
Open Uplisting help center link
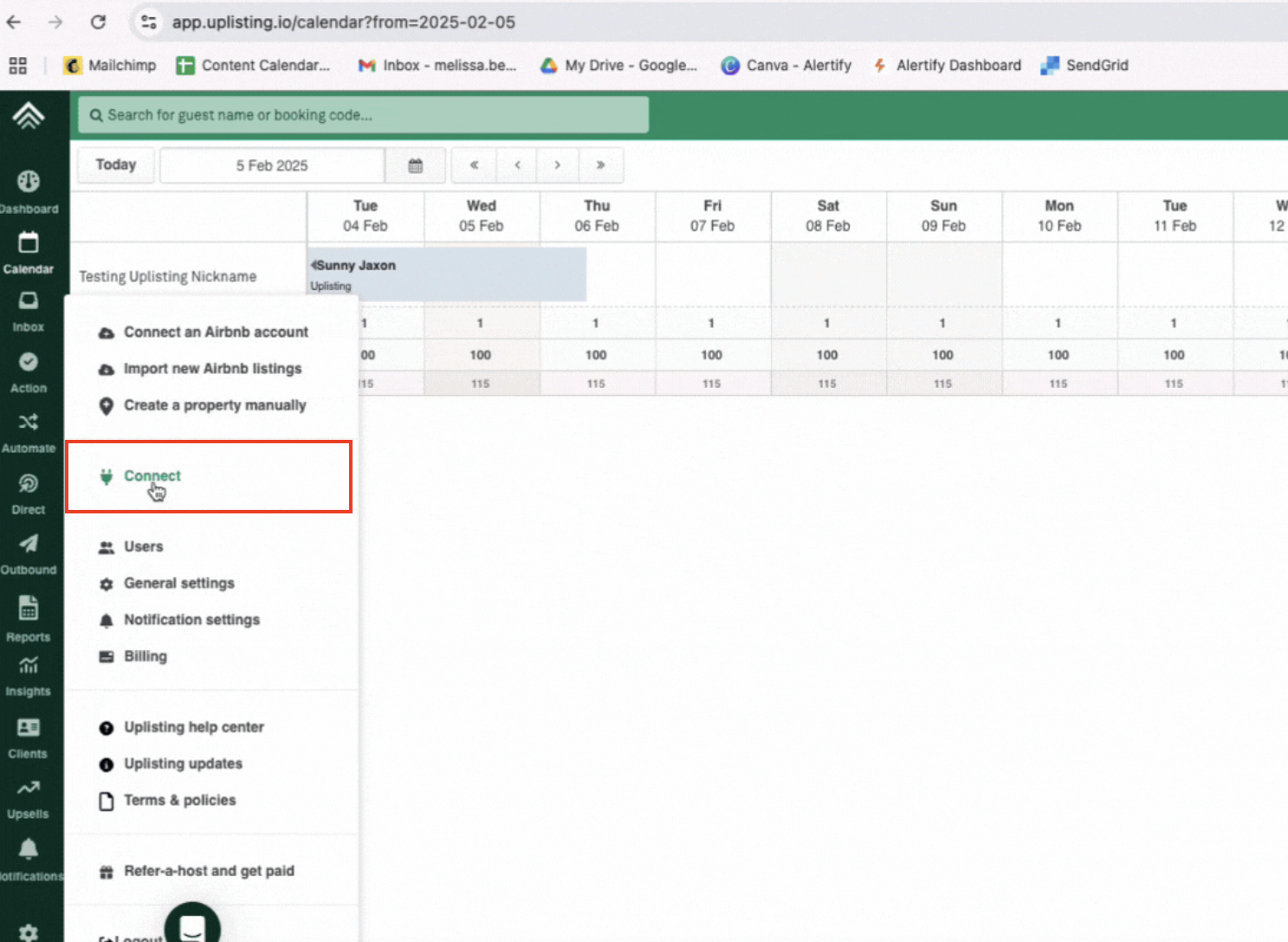(x=193, y=727)
